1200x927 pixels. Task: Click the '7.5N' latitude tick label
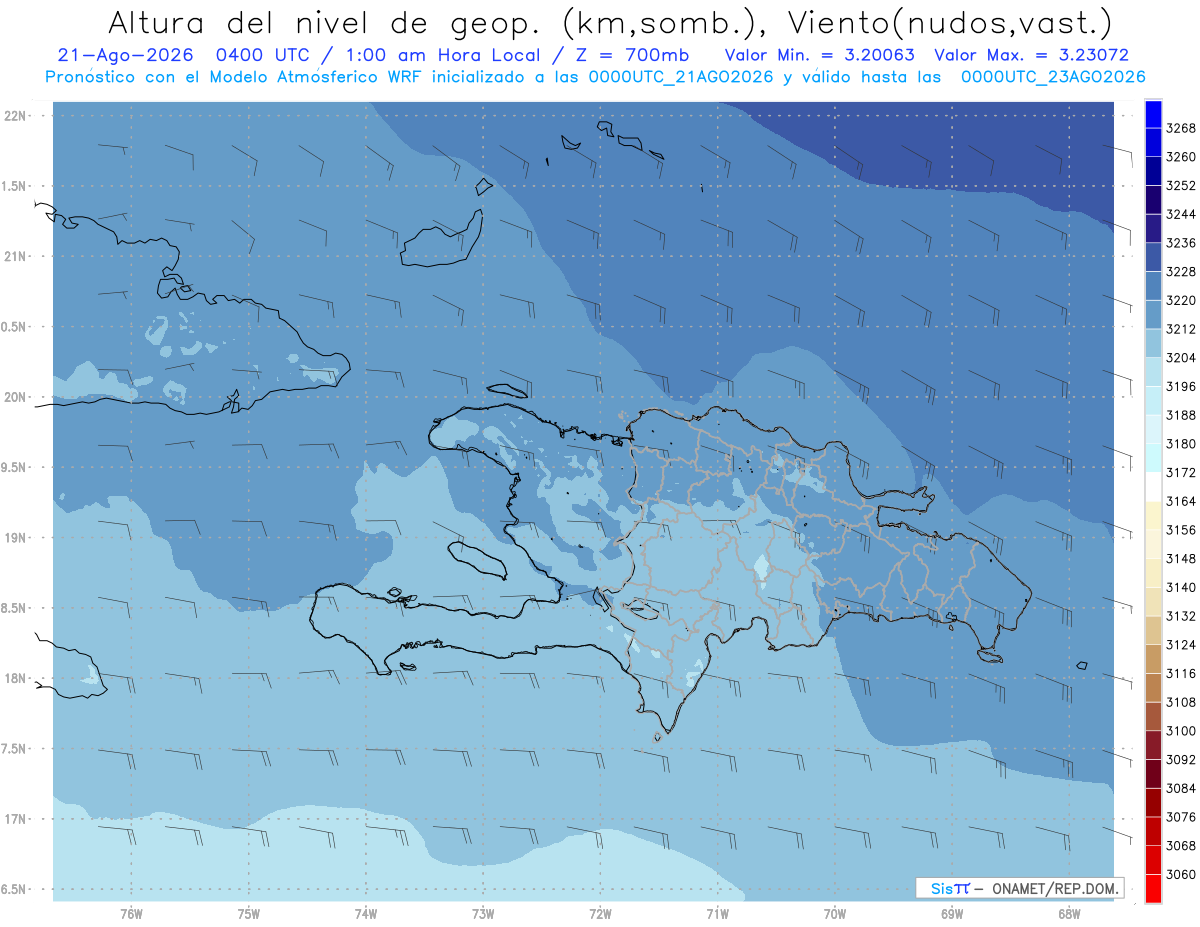click(13, 749)
